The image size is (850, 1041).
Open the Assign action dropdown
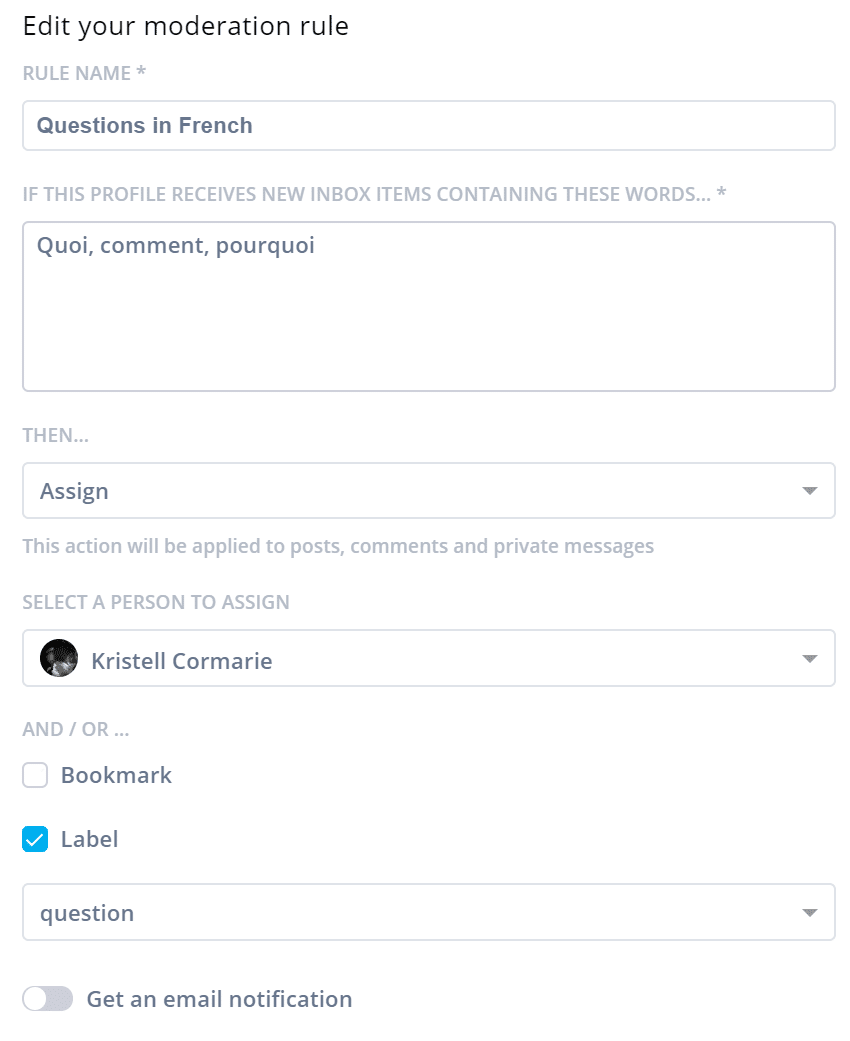(428, 491)
